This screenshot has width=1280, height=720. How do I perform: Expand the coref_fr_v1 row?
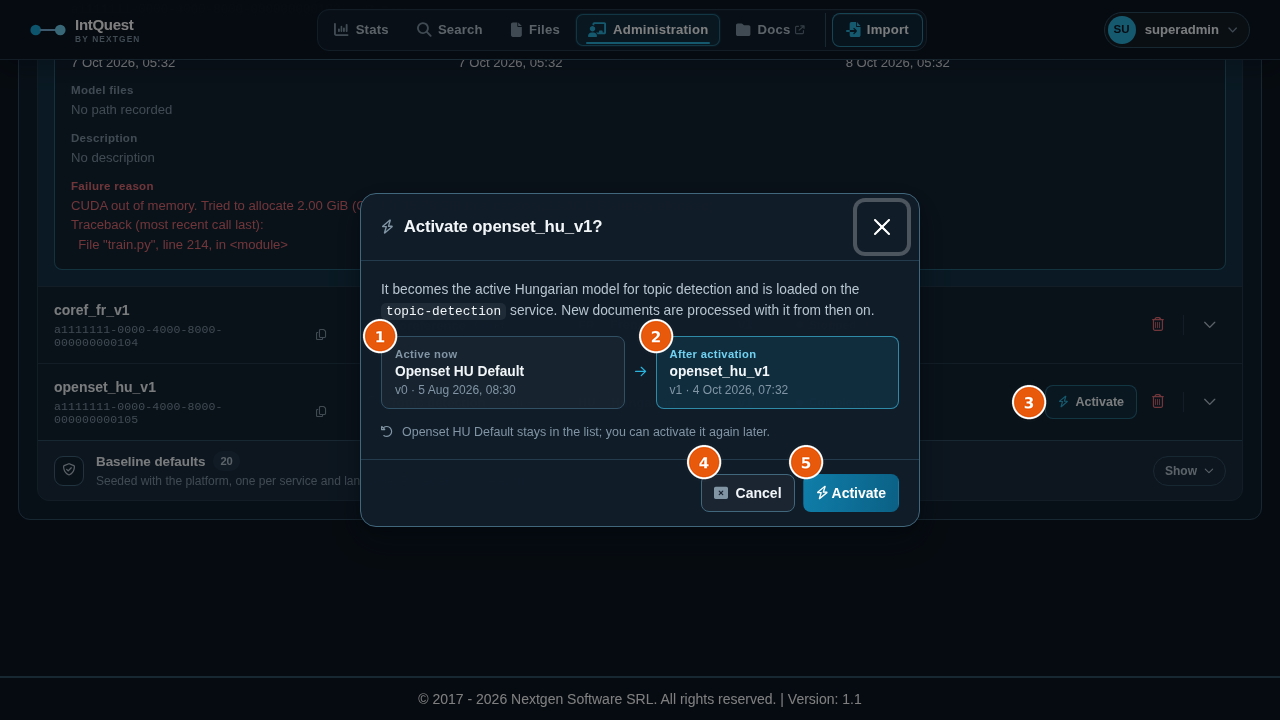[x=1210, y=324]
